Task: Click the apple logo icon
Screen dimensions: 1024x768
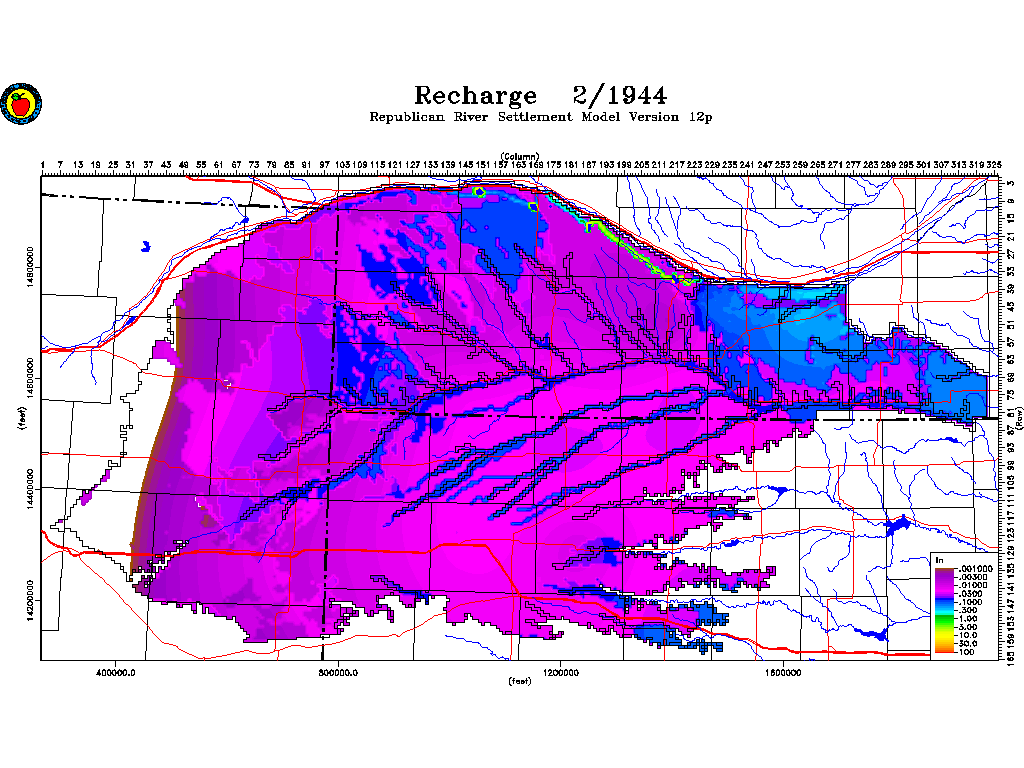Action: click(x=21, y=103)
